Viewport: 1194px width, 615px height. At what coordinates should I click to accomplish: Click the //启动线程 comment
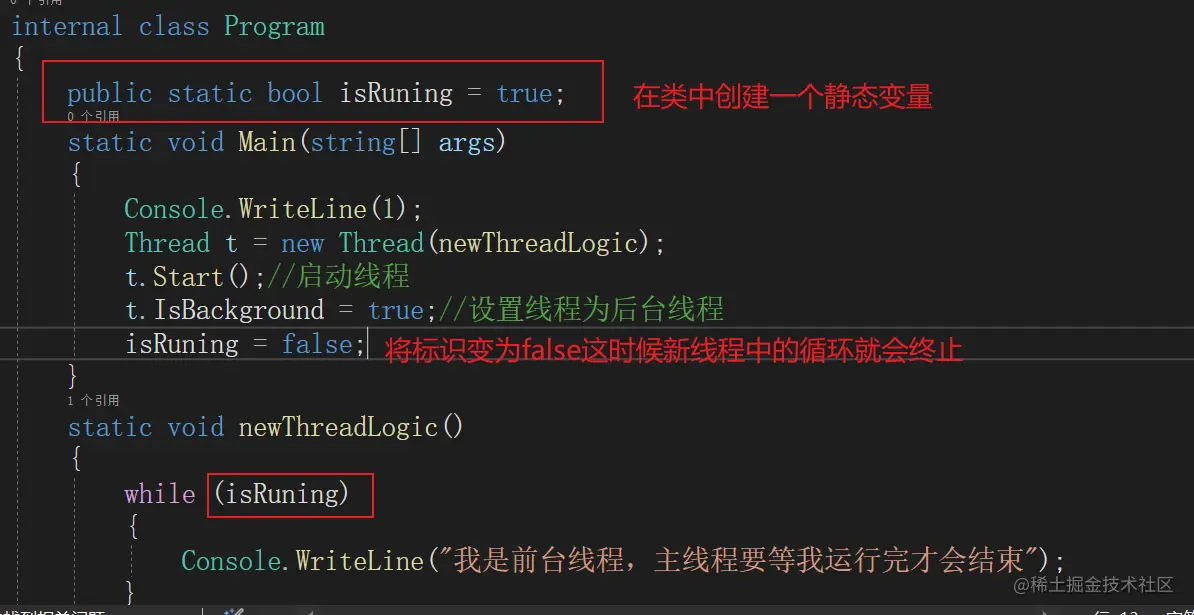point(338,277)
